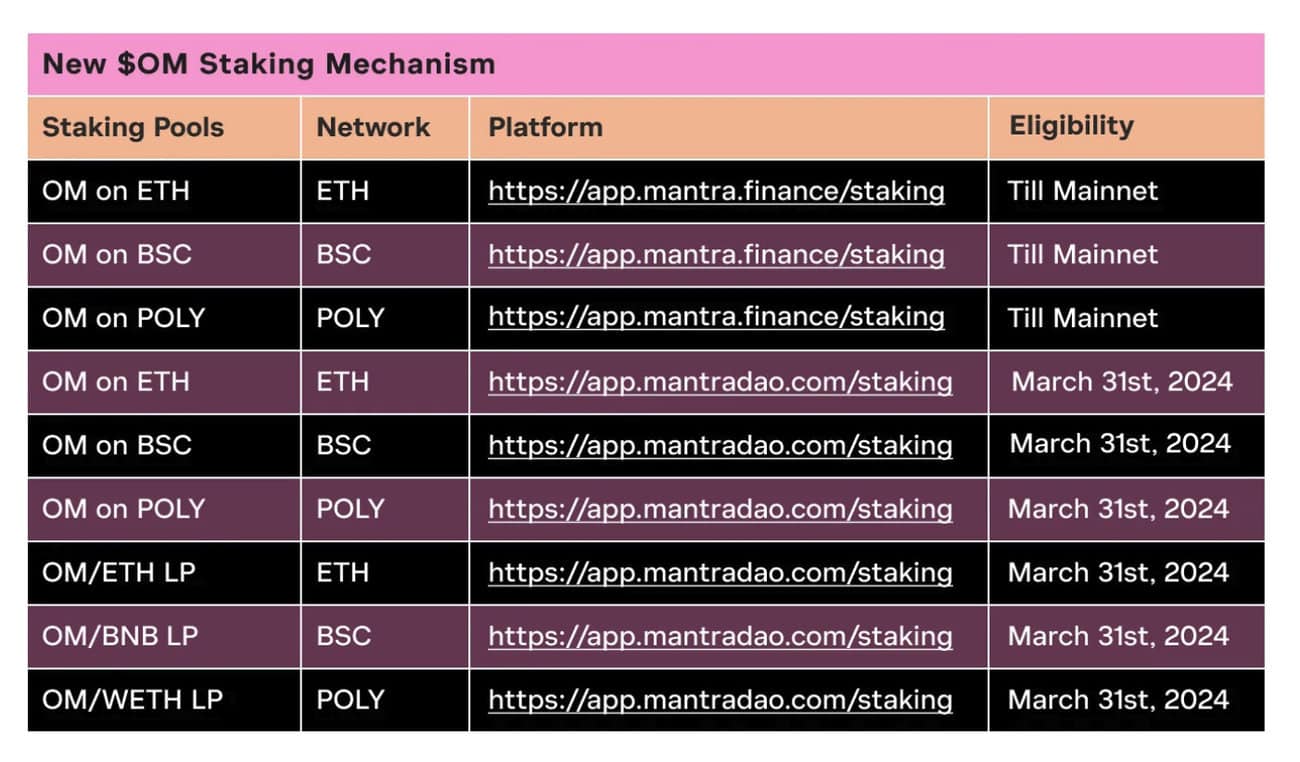Open mantradao.com staking link in OM/BNB LP row
Viewport: 1300px width, 762px height.
tap(720, 636)
